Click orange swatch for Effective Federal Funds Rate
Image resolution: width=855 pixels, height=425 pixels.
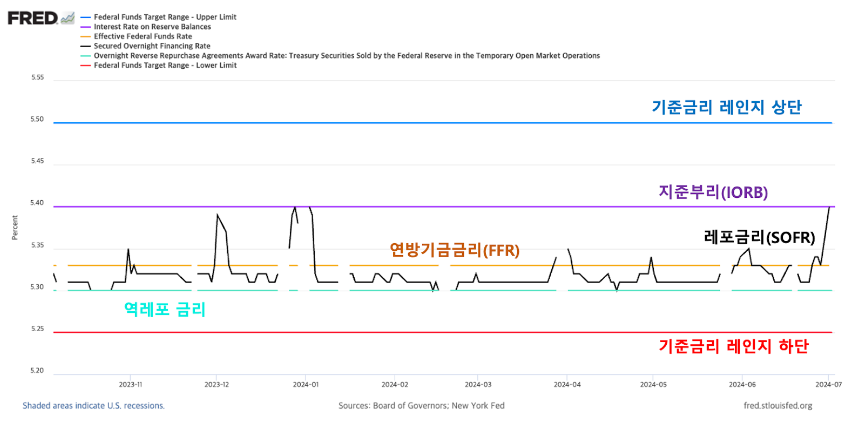(85, 36)
